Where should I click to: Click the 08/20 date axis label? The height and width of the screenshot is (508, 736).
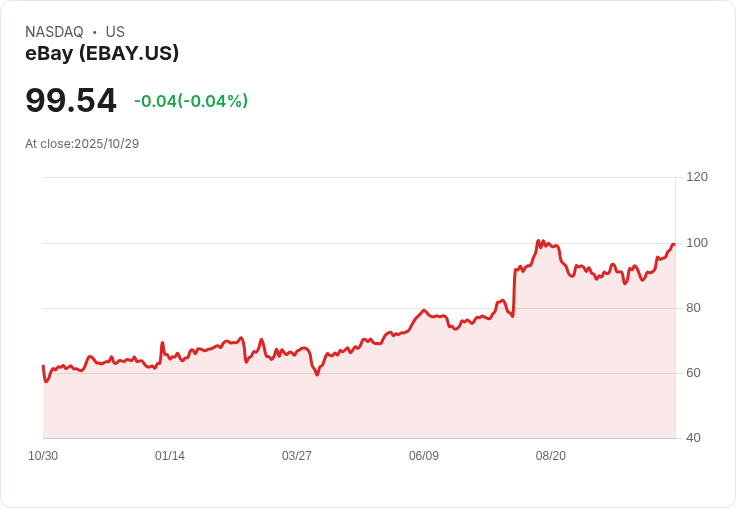coord(551,456)
